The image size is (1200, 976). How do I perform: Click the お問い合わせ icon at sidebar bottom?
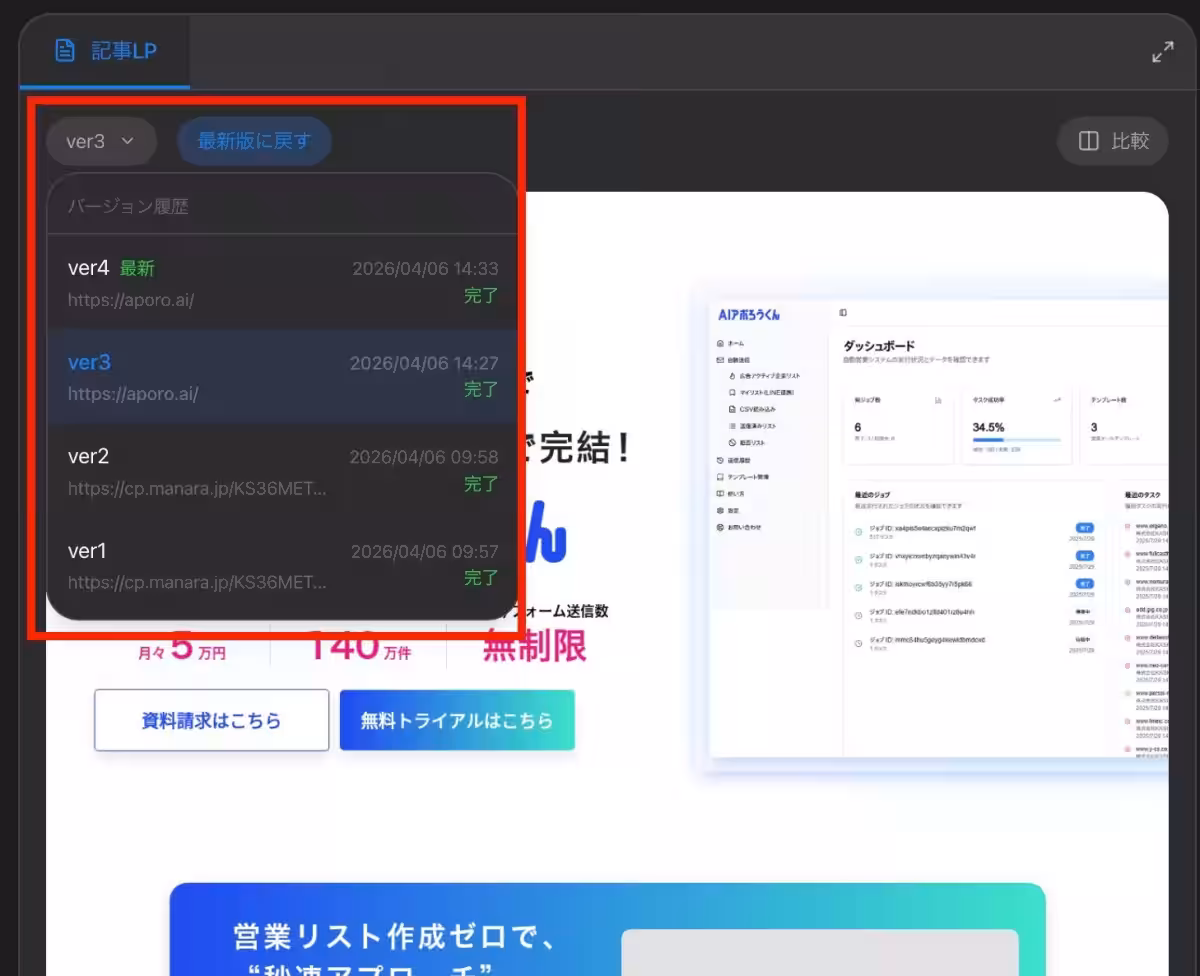click(x=719, y=527)
